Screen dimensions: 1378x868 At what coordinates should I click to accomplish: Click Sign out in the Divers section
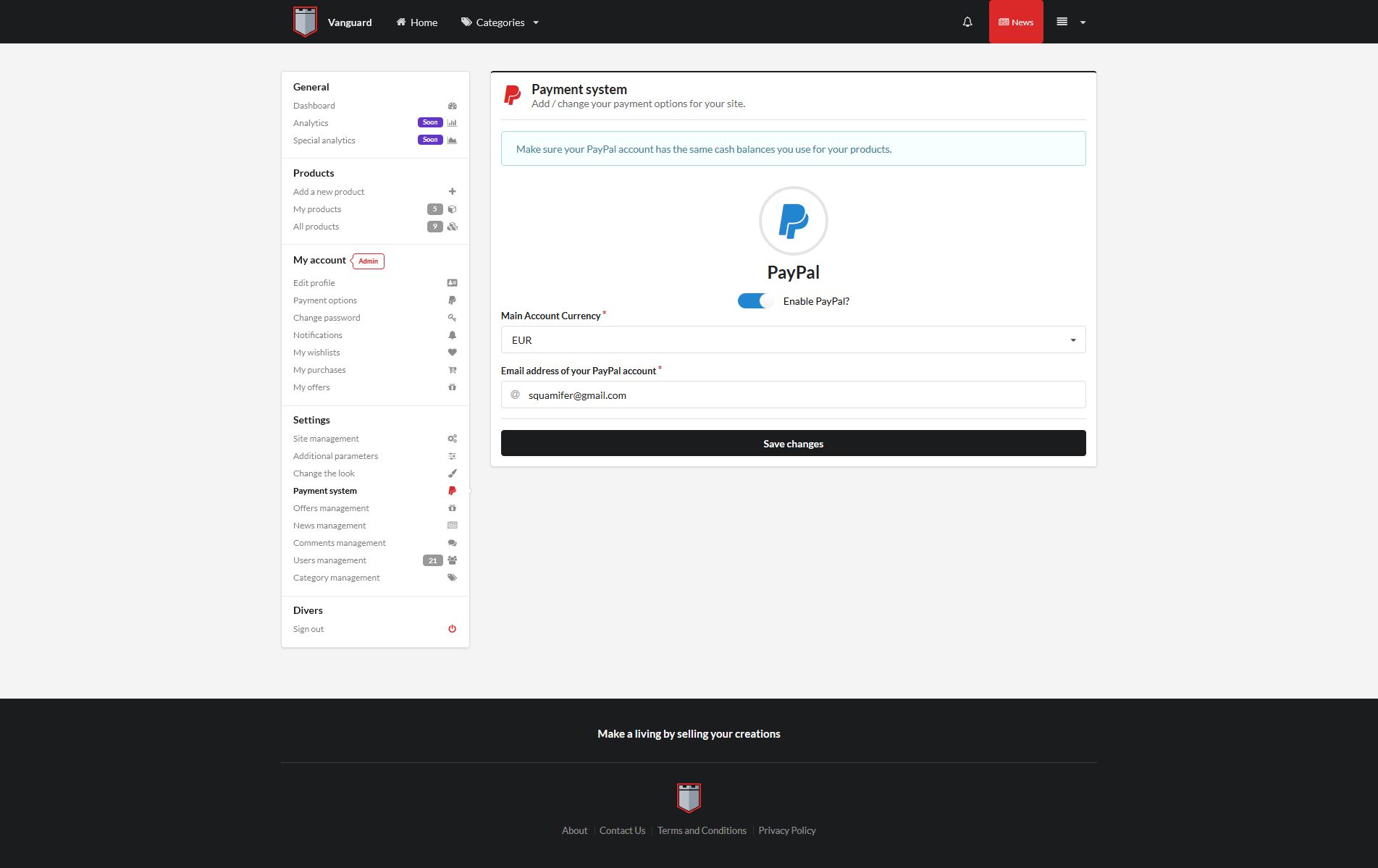[x=308, y=629]
